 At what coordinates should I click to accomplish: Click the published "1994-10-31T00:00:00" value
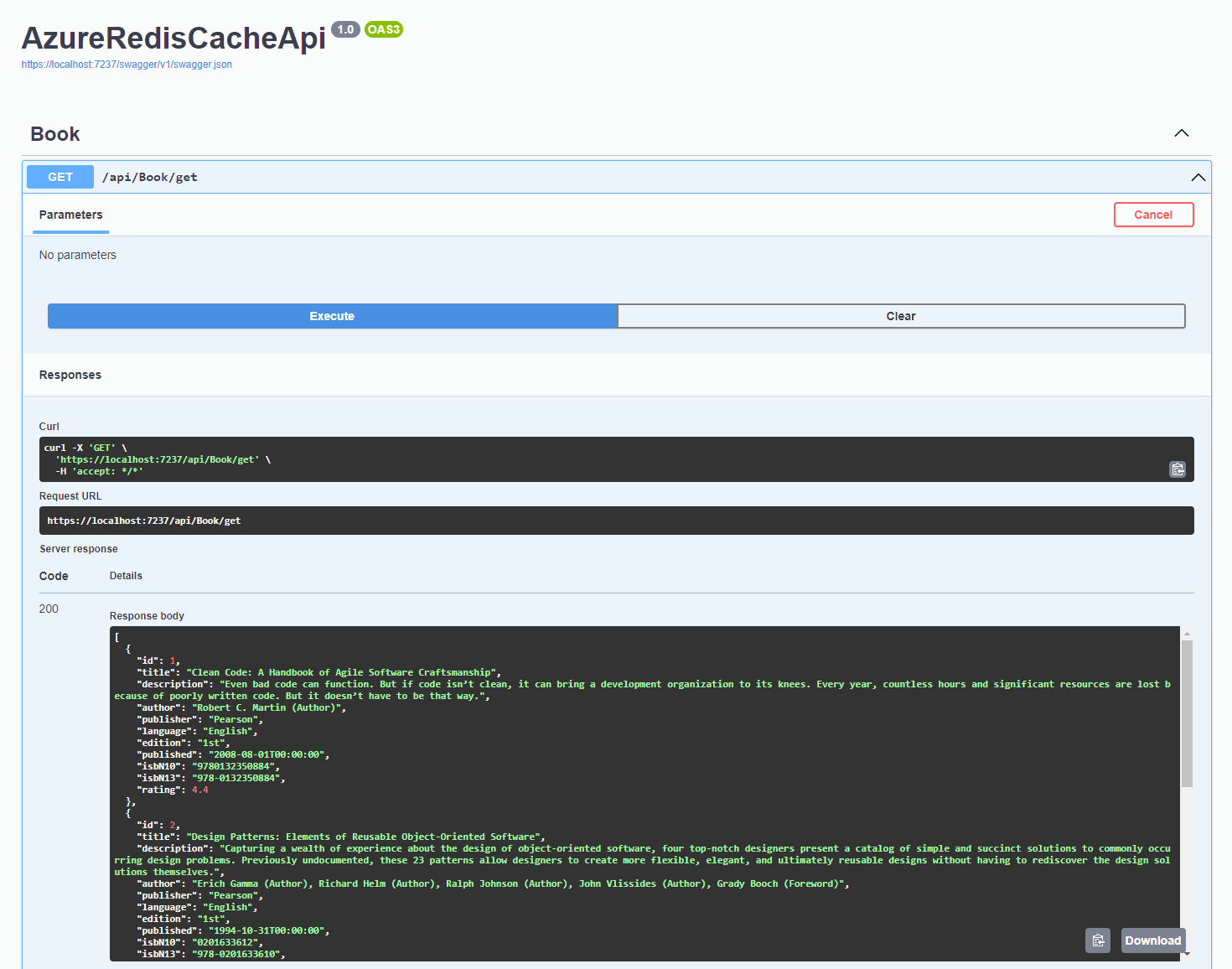267,930
